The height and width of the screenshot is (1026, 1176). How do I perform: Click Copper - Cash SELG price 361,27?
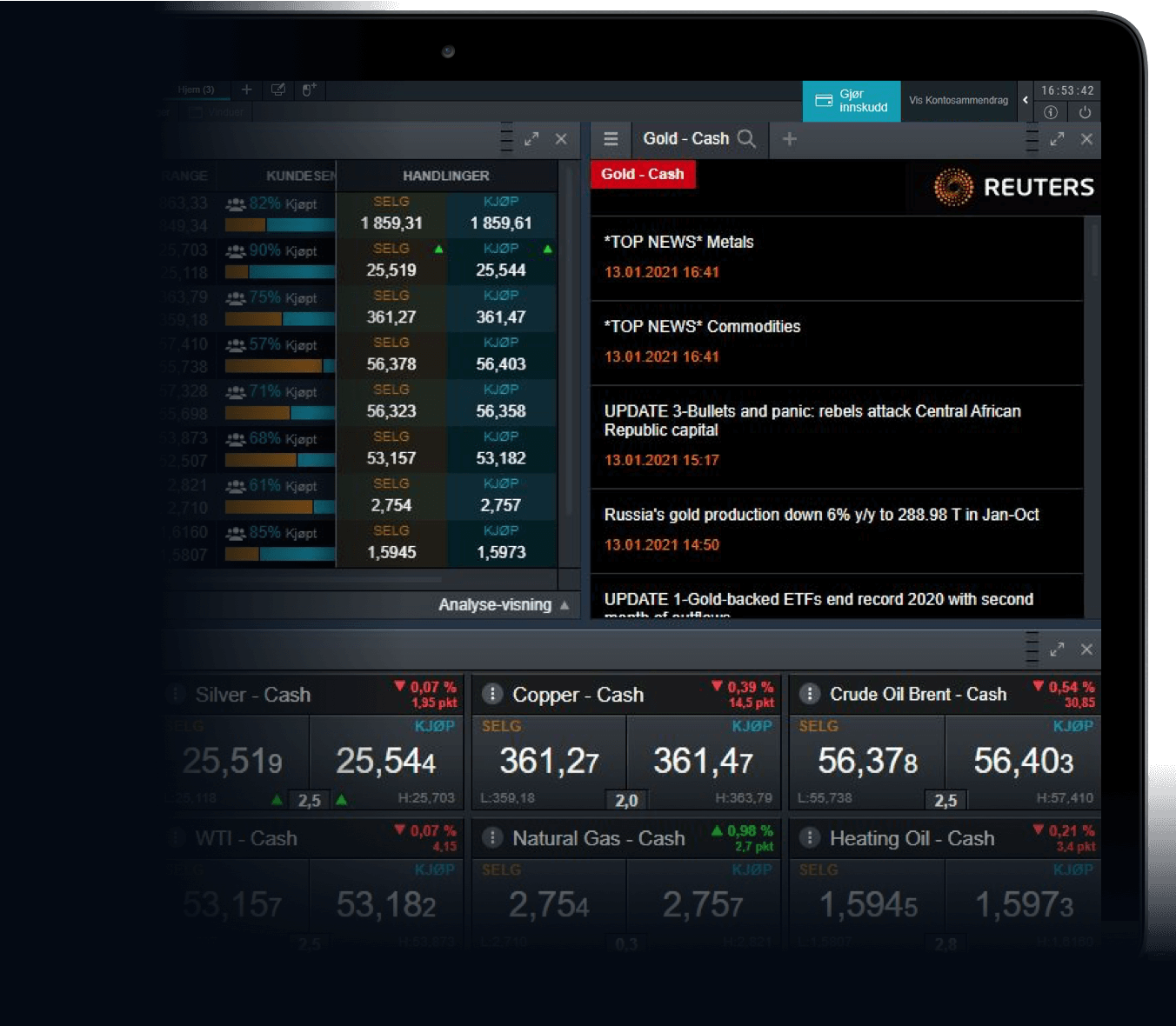(x=548, y=762)
